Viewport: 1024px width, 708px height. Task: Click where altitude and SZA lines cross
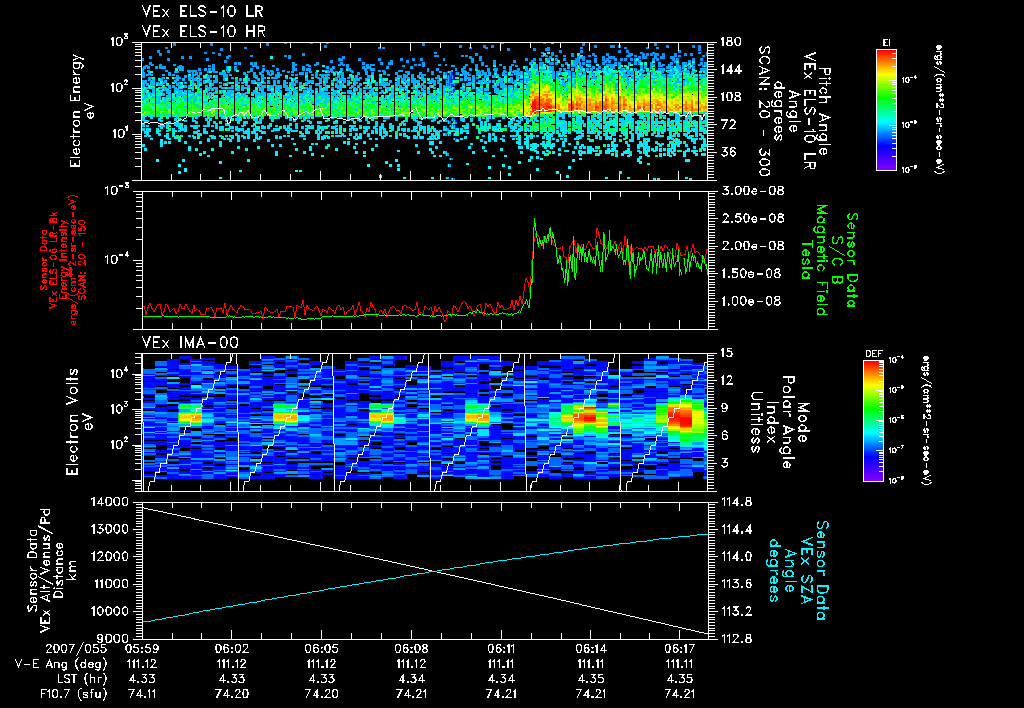(x=434, y=571)
